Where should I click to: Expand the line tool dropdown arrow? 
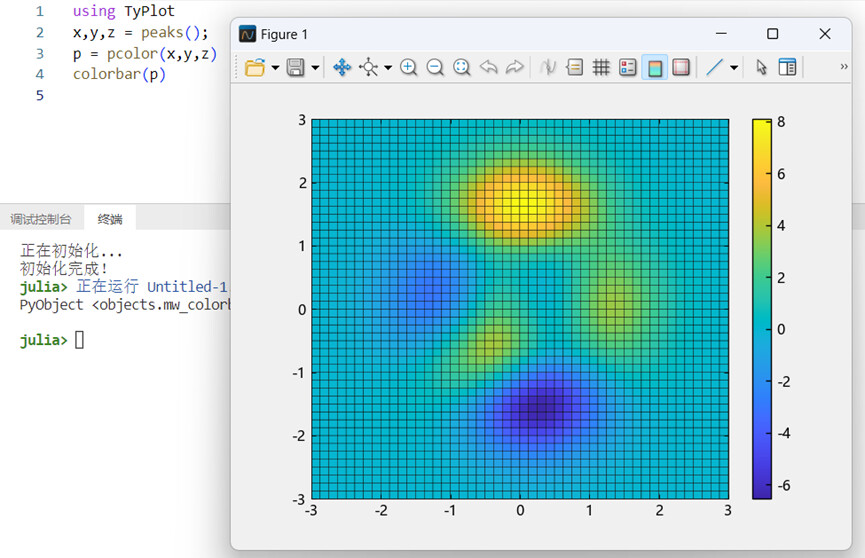pos(734,68)
